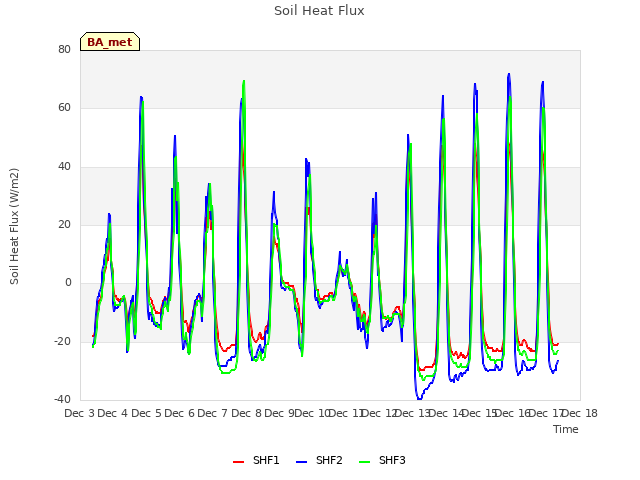Click the Soil Heat Flux (W/m2) axis title
This screenshot has width=640, height=480.
pos(14,226)
